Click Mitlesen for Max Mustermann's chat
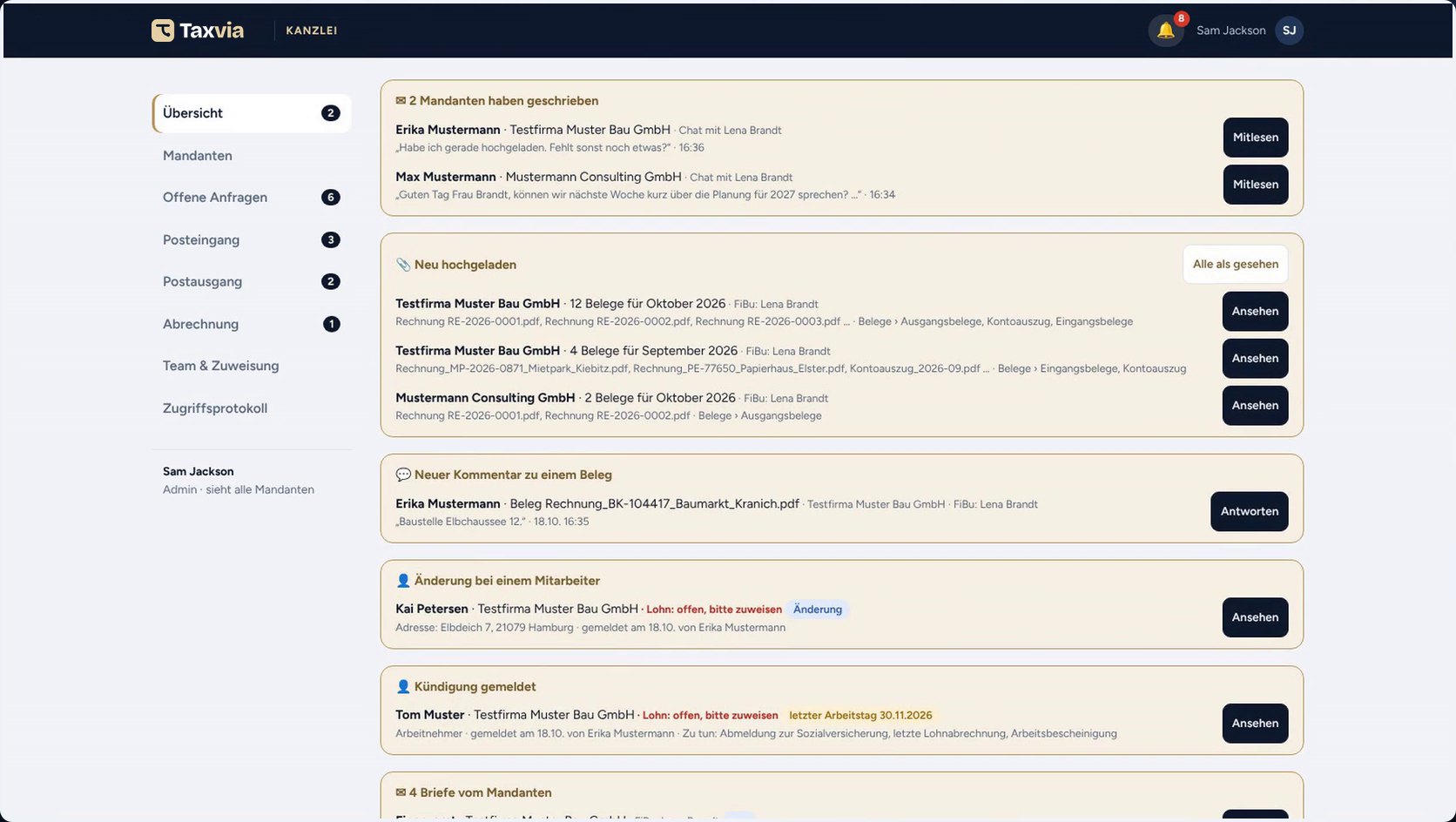1456x822 pixels. coord(1255,185)
